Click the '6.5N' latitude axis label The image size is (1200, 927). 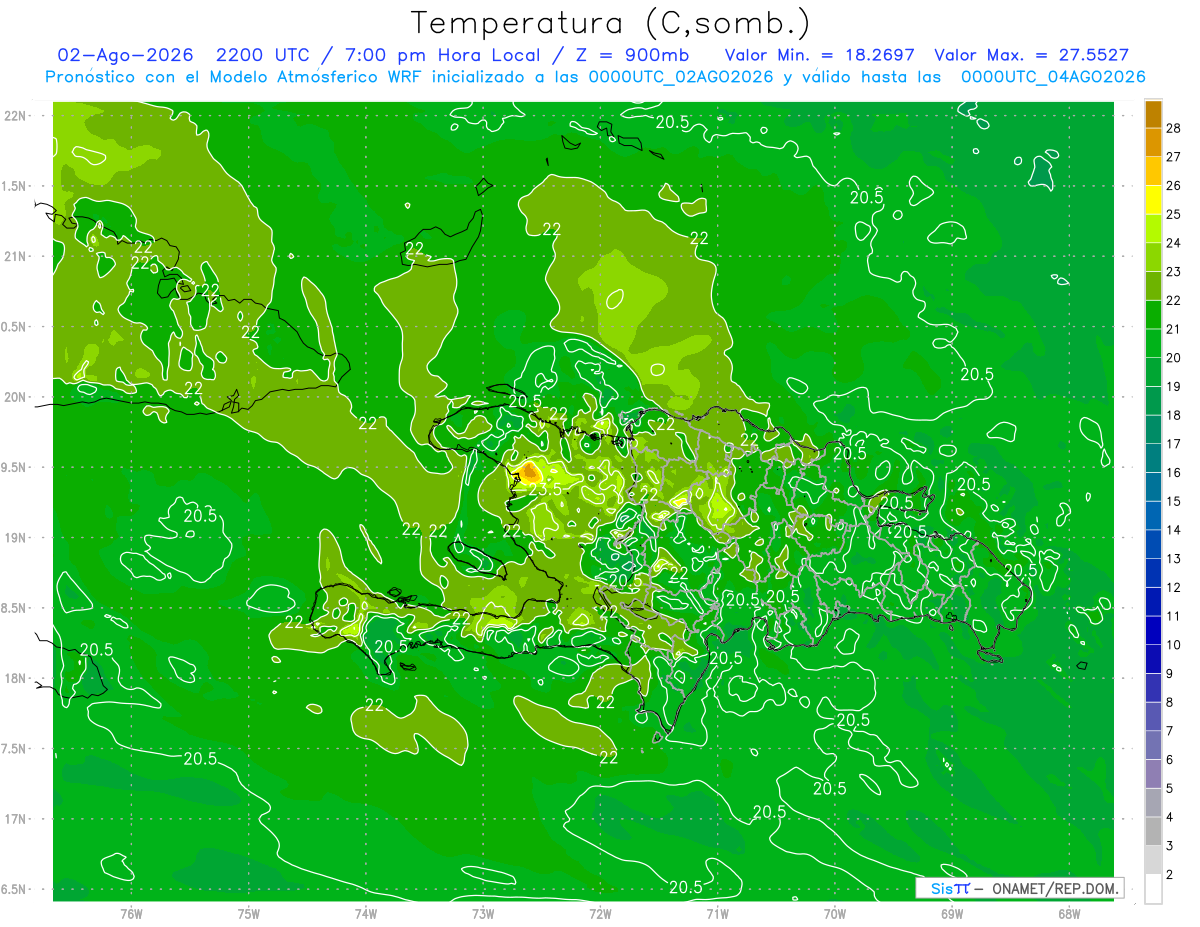tap(15, 890)
